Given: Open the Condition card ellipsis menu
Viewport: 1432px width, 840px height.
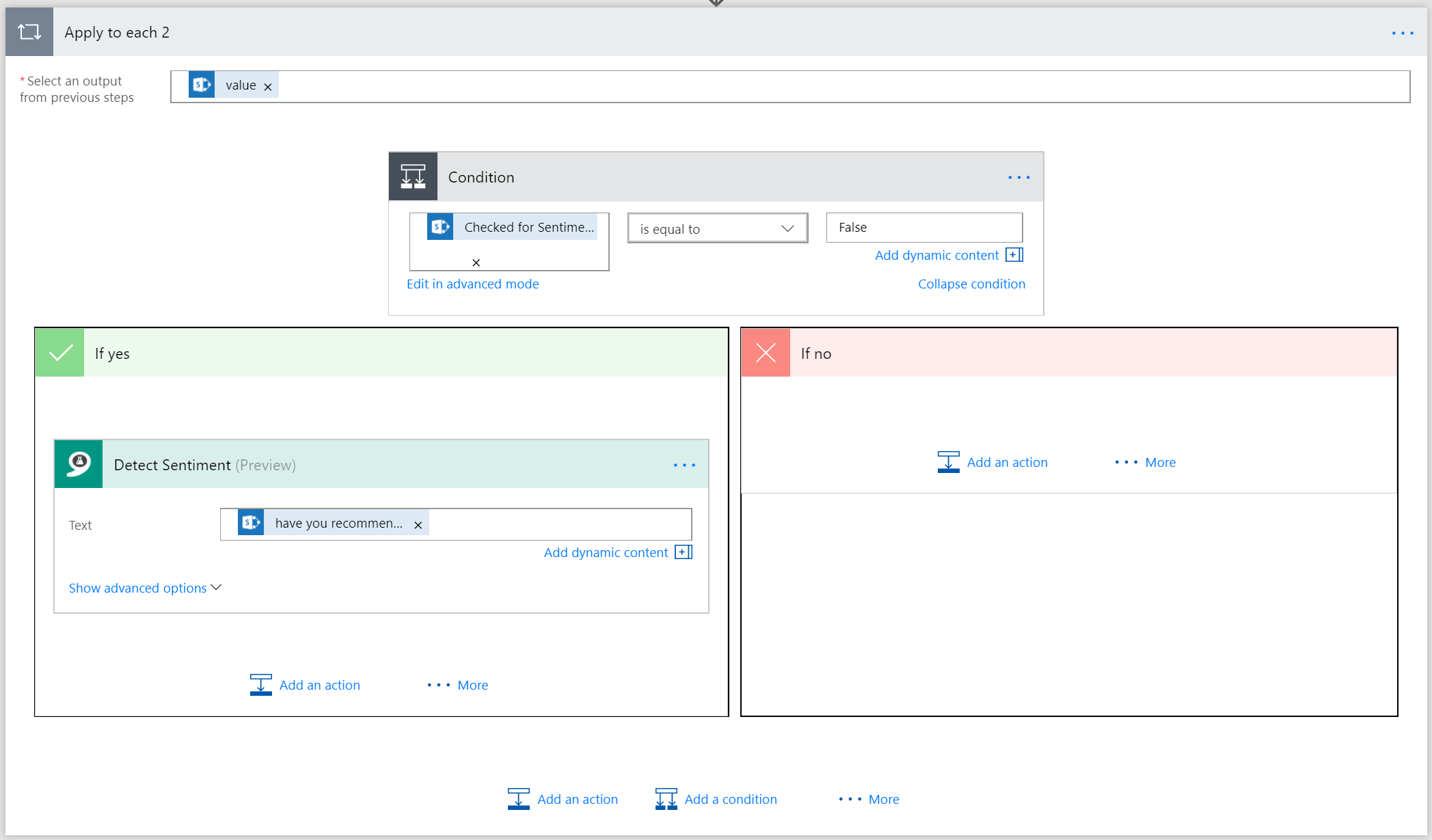Looking at the screenshot, I should click(1018, 178).
